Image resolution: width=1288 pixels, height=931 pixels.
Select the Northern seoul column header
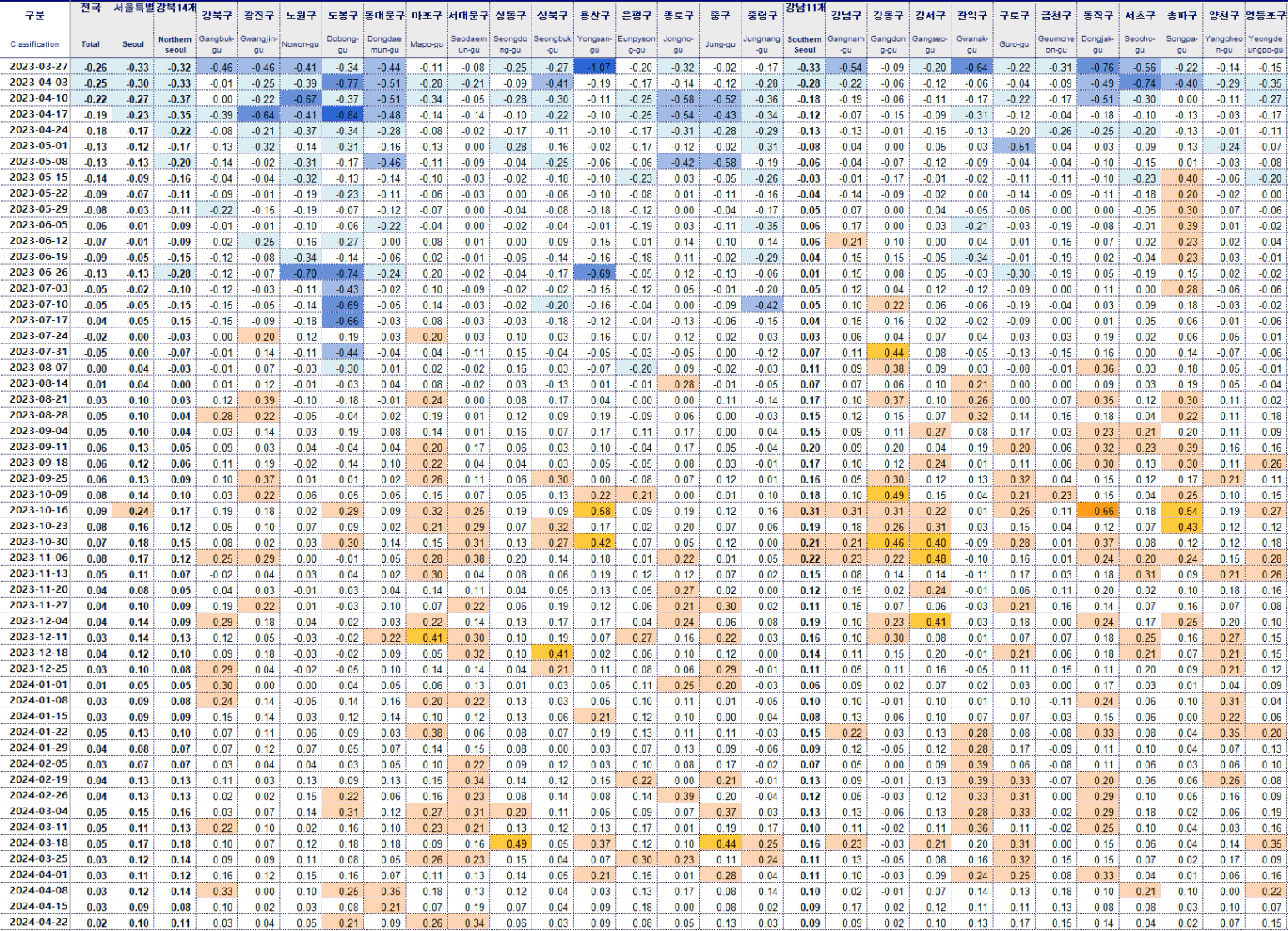click(x=175, y=29)
